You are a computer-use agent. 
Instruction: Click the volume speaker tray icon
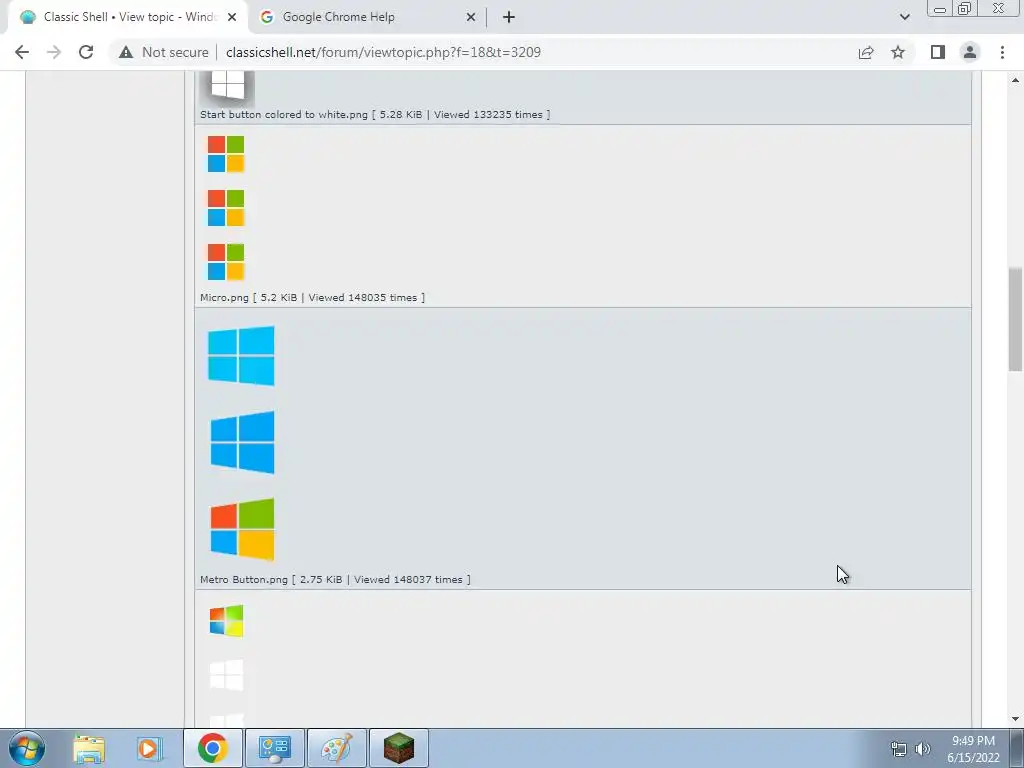tap(923, 749)
